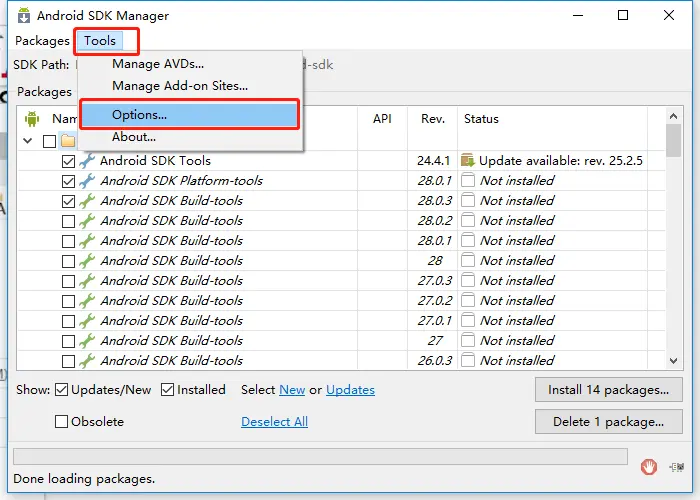Click the scrollbar up arrow

click(674, 116)
